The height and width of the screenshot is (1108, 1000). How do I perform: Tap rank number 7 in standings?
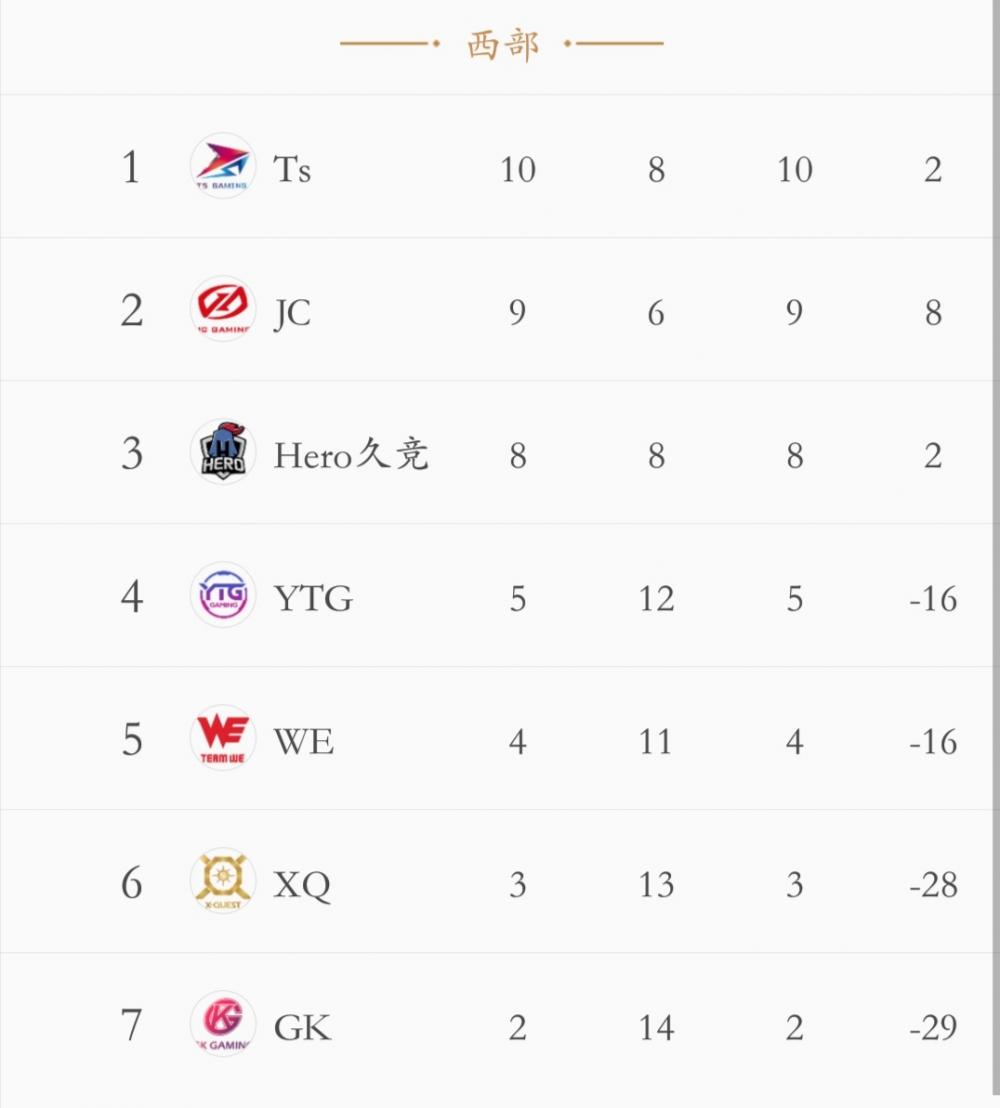[x=131, y=1026]
